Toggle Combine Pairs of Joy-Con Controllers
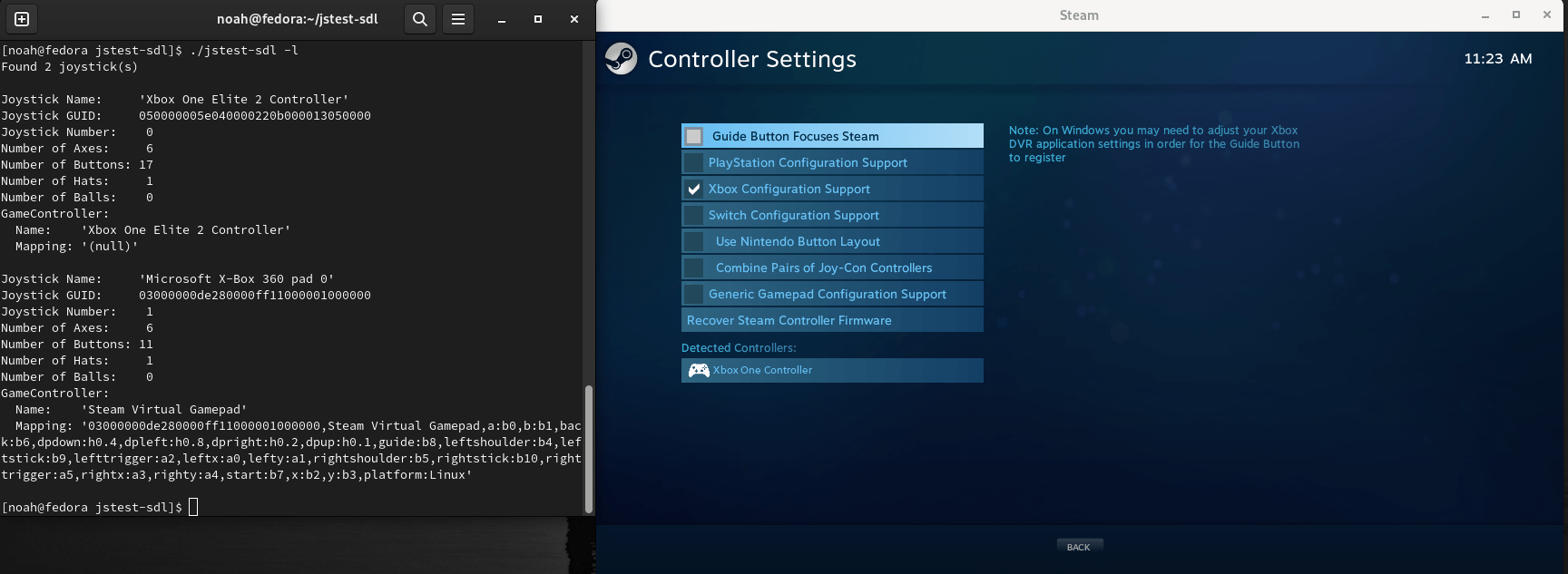Screen dimensions: 1568x574 [832, 268]
